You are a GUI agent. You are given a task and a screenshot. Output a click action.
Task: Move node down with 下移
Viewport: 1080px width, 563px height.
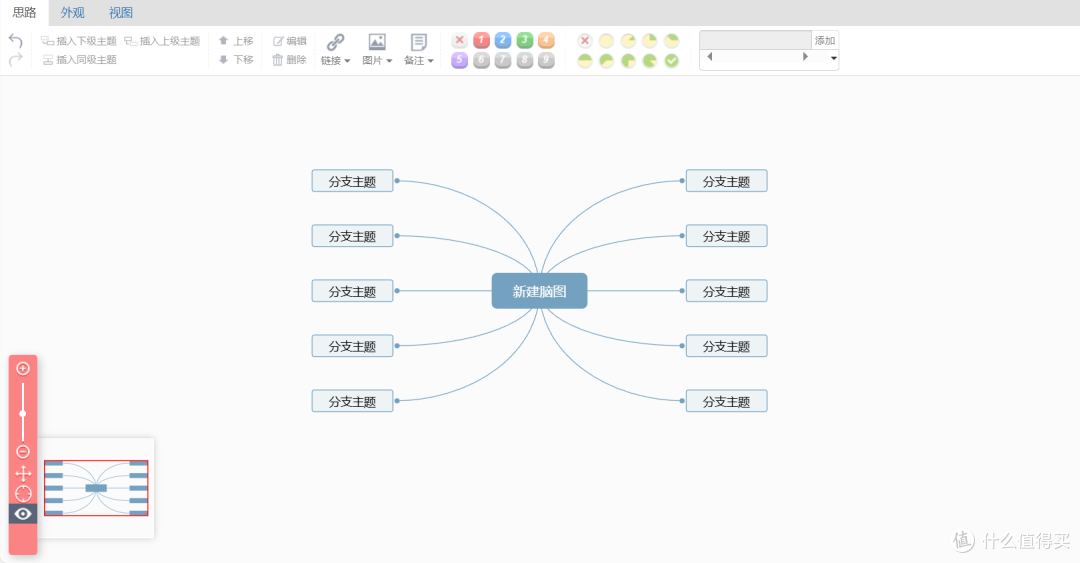pyautogui.click(x=236, y=60)
